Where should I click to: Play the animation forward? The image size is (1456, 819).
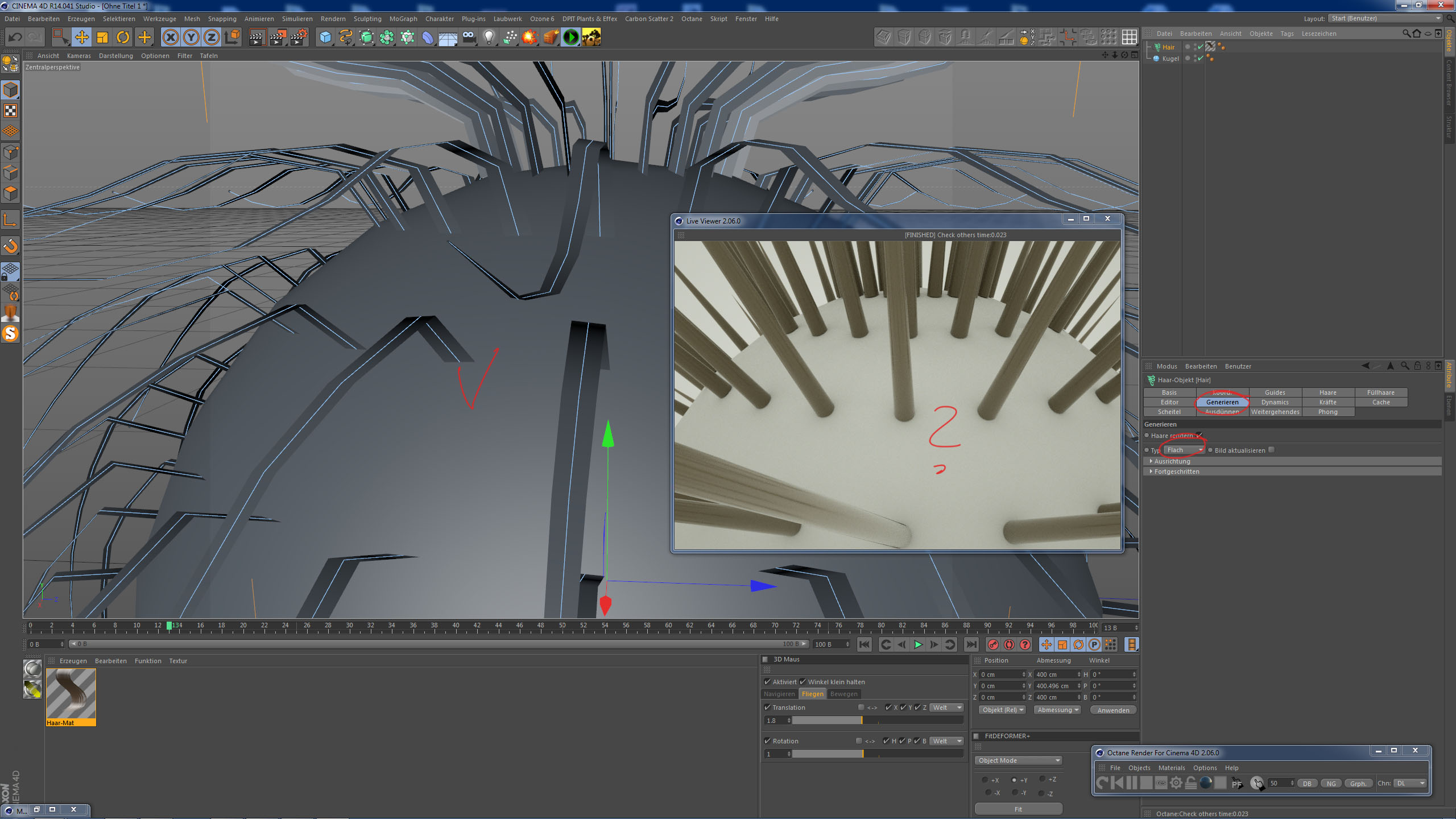click(x=917, y=644)
